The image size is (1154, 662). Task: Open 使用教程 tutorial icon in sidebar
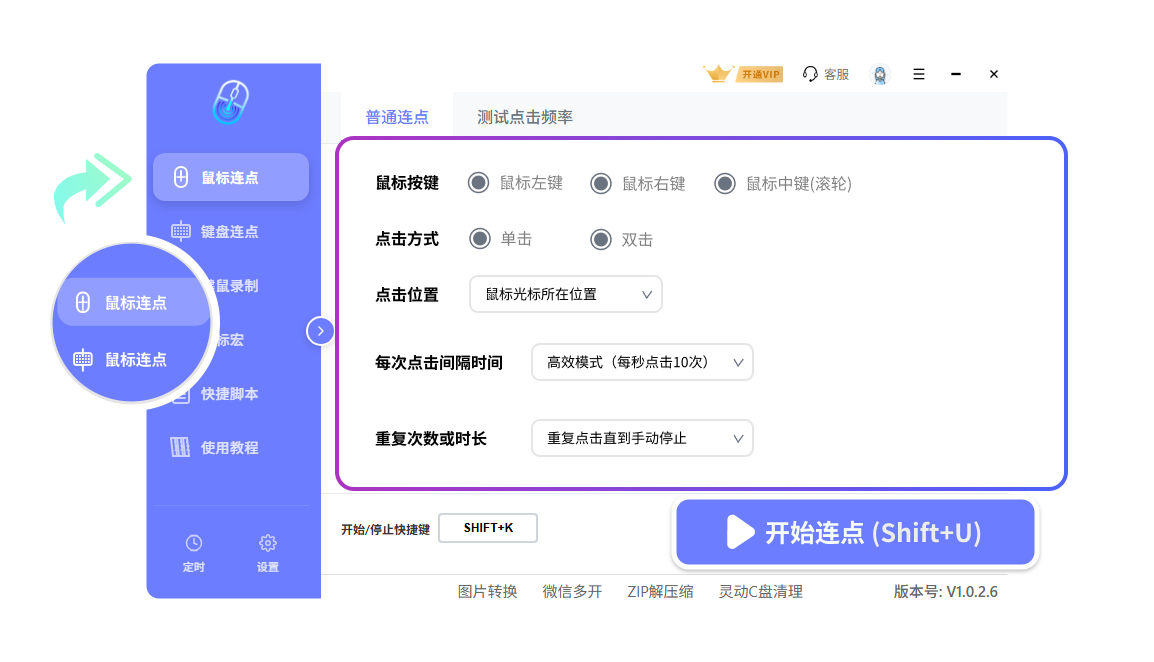tap(181, 448)
